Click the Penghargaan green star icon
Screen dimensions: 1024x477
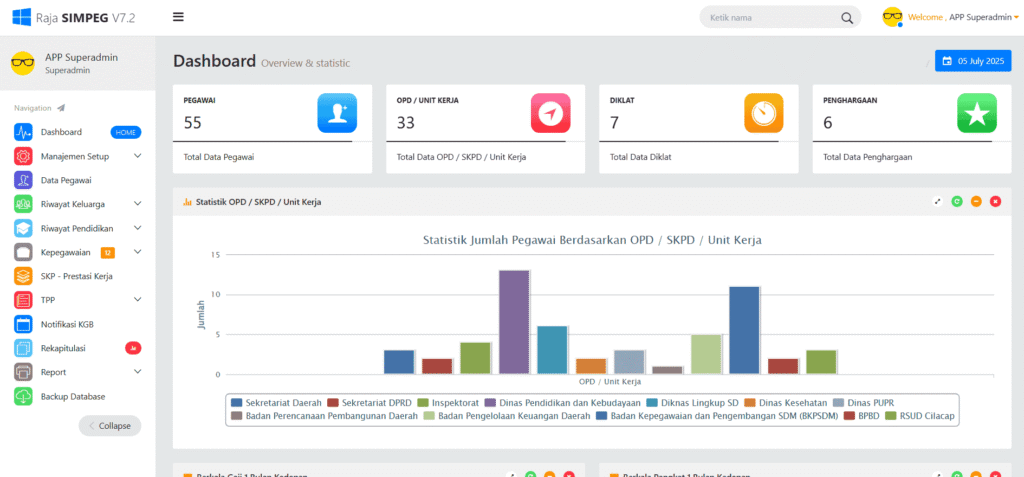[x=976, y=113]
